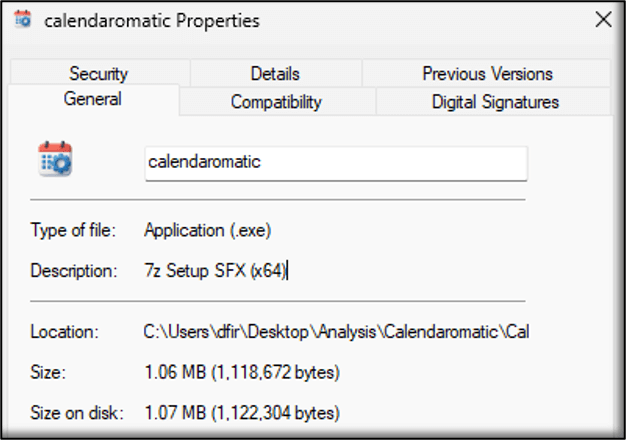Click the calendaromatic file name field
The height and width of the screenshot is (441, 627).
[x=336, y=163]
